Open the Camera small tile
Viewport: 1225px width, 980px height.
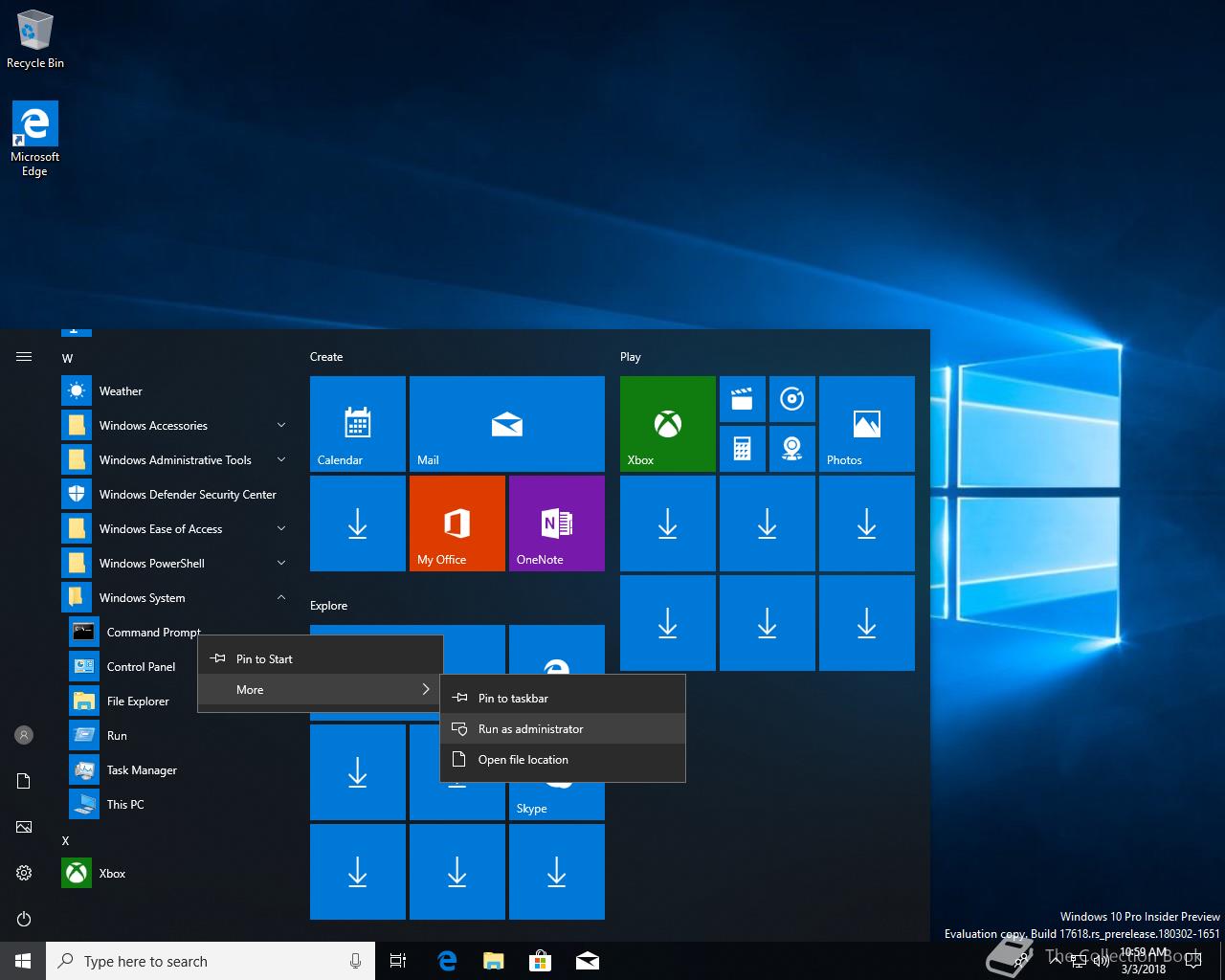(792, 449)
